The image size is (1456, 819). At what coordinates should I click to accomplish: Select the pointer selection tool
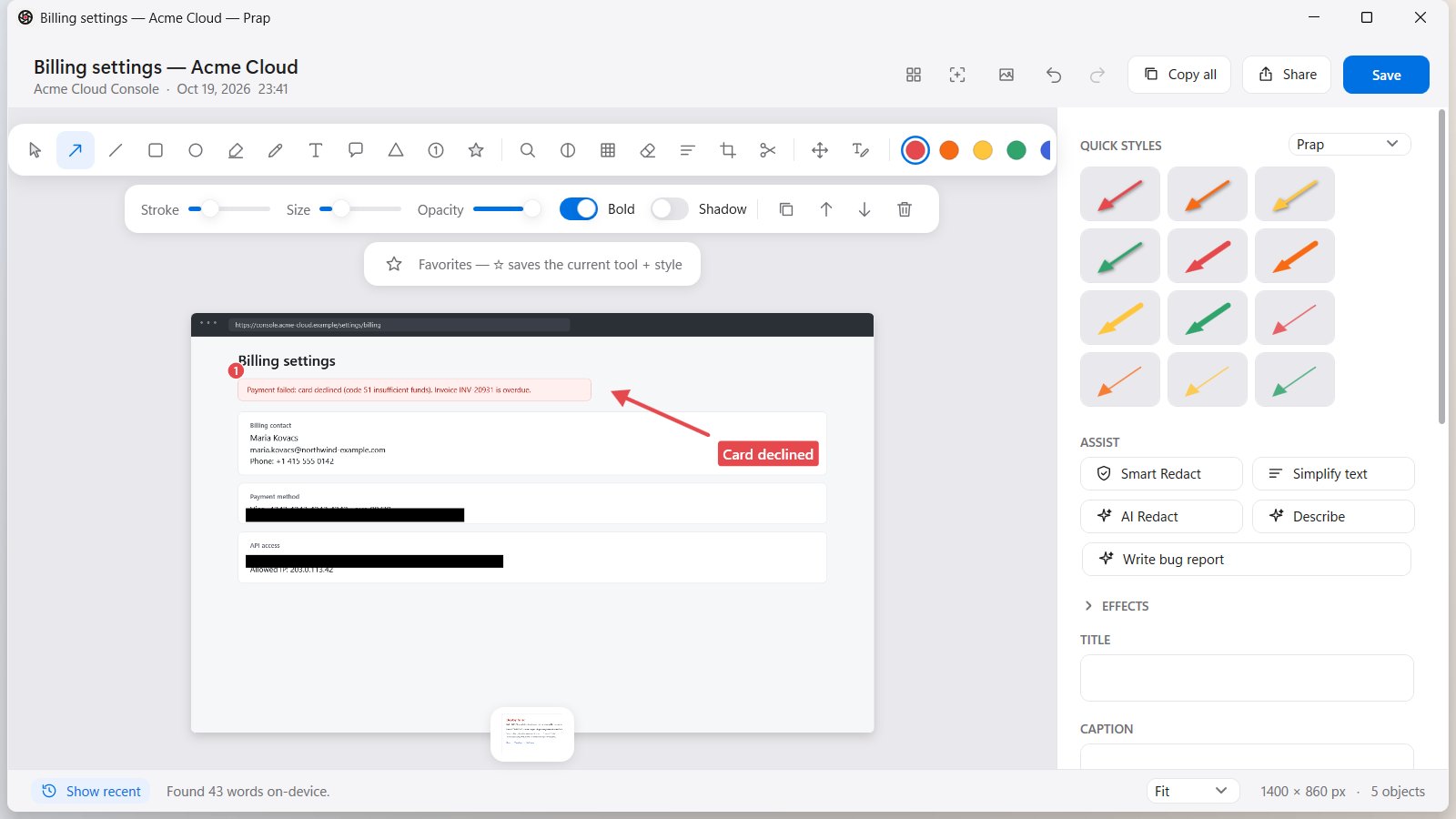tap(35, 150)
